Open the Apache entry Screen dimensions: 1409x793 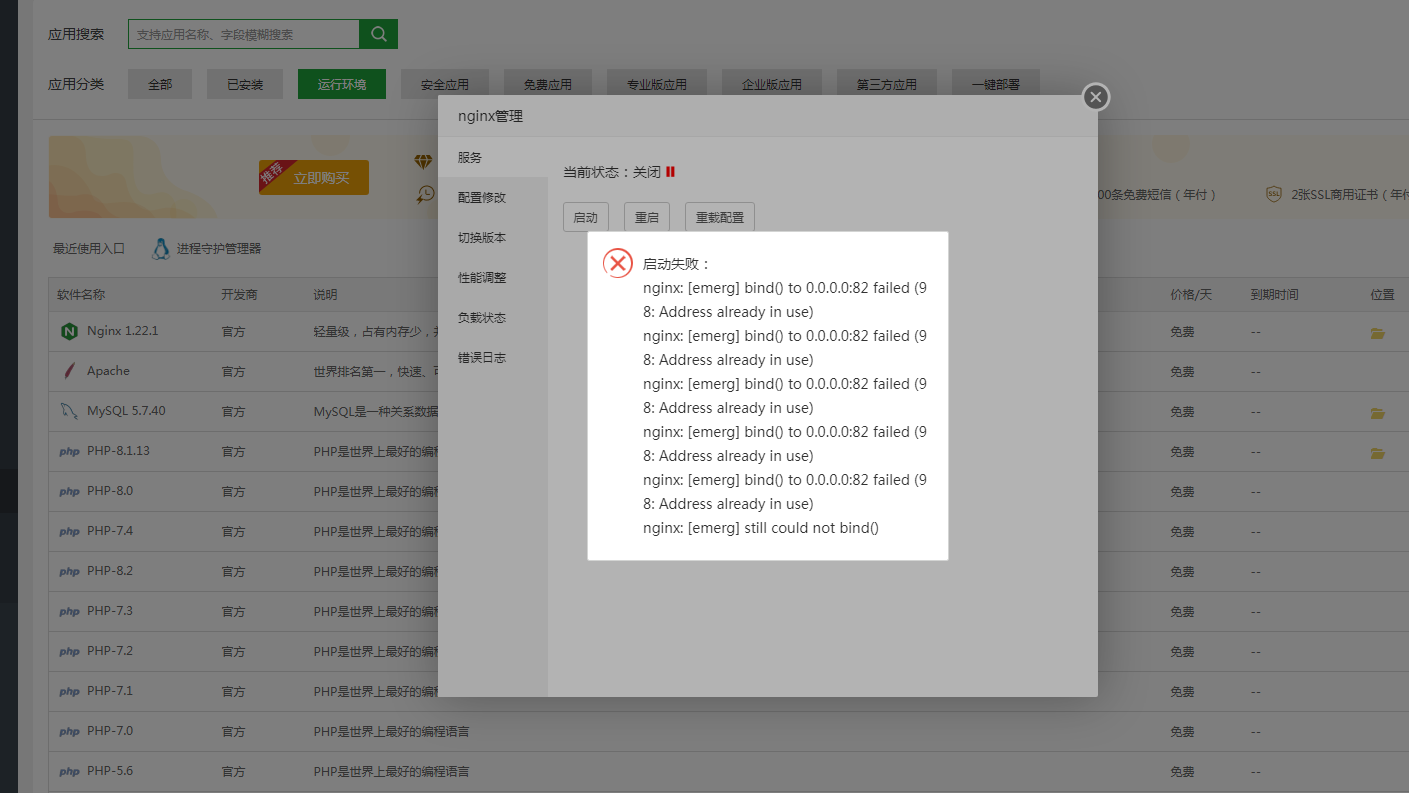(108, 371)
